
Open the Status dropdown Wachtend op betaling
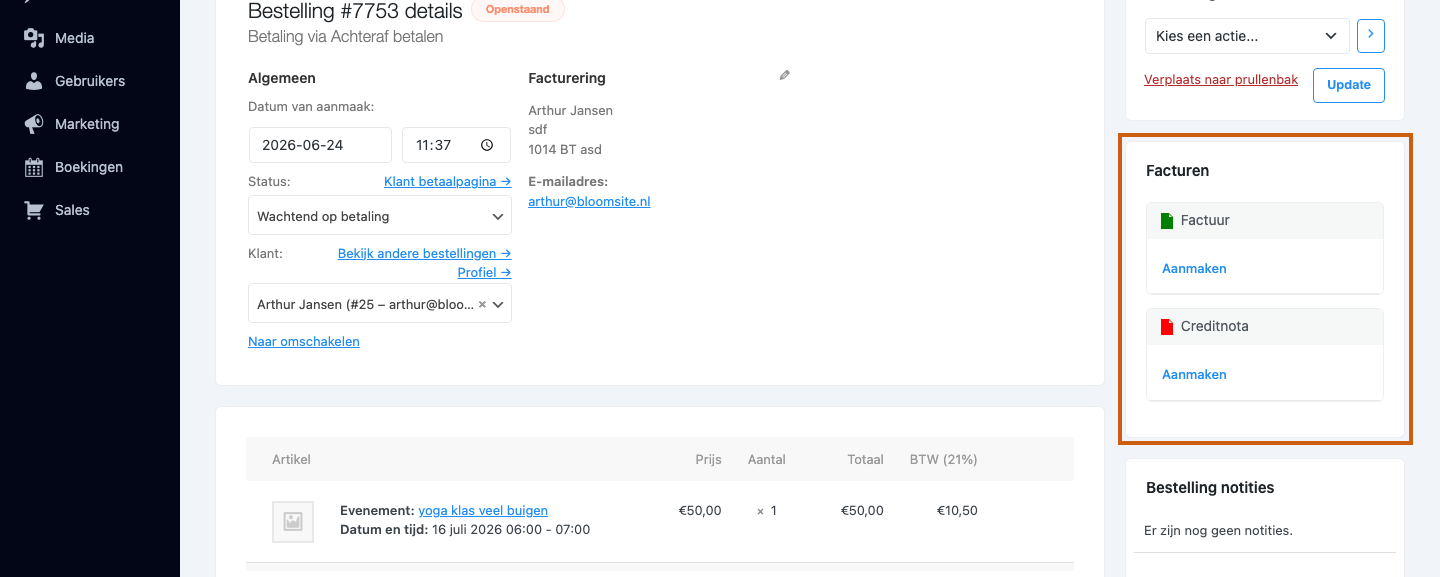(380, 216)
